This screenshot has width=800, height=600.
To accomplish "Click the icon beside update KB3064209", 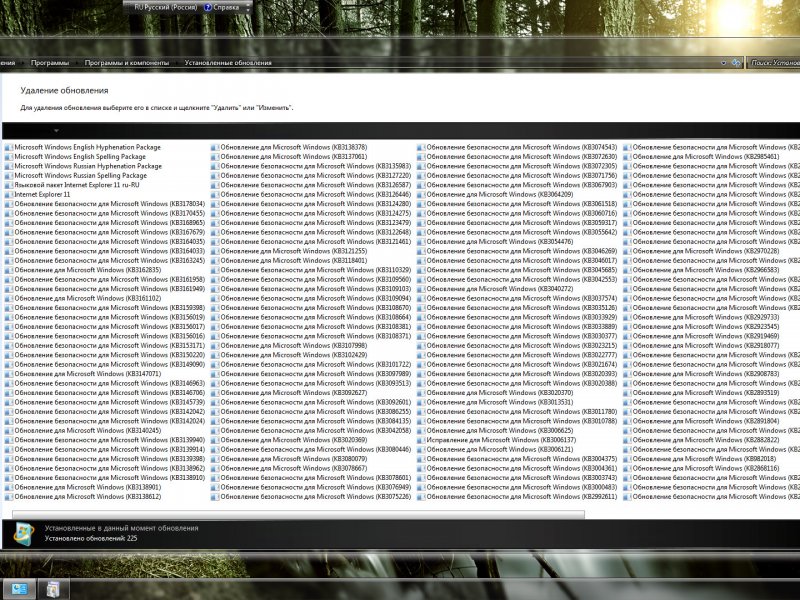I will tap(421, 194).
